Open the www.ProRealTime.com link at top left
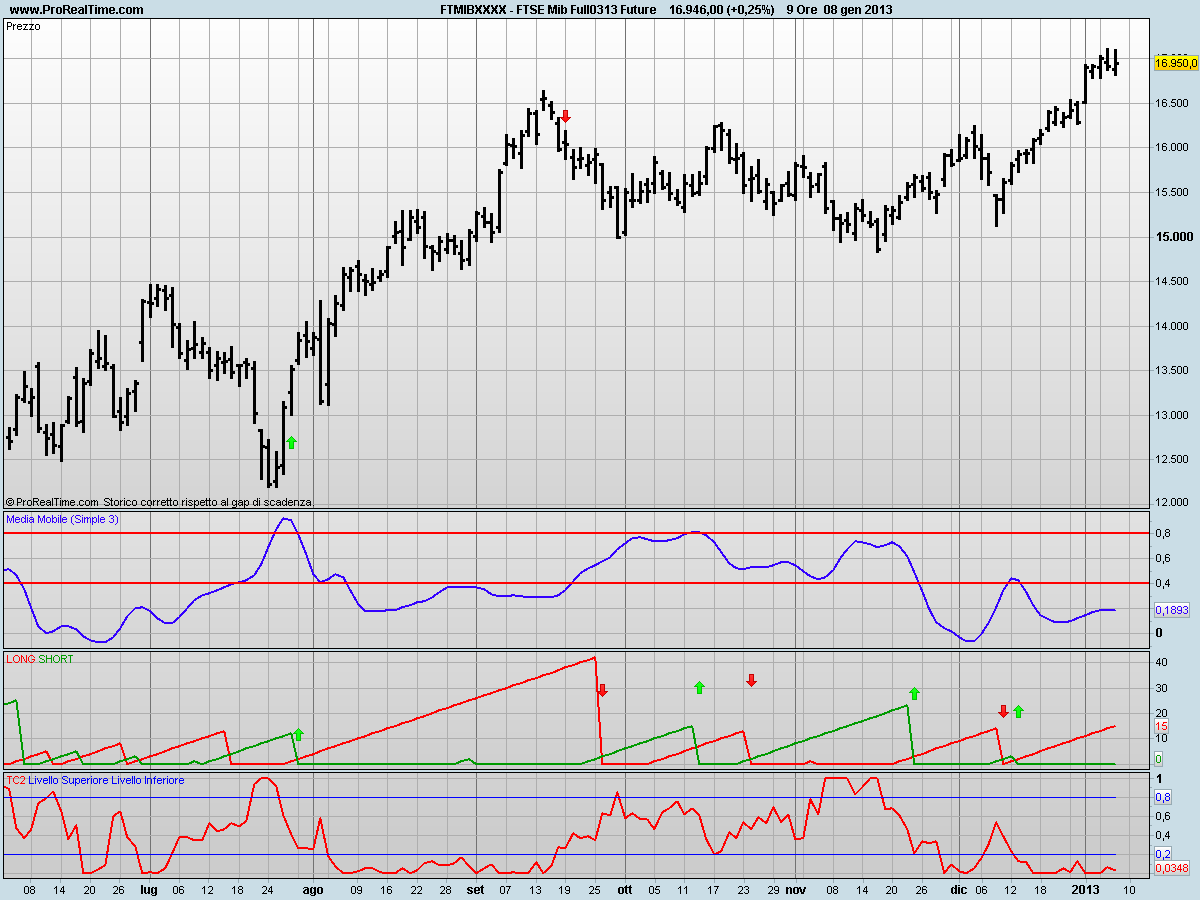Viewport: 1200px width, 900px height. [x=76, y=10]
